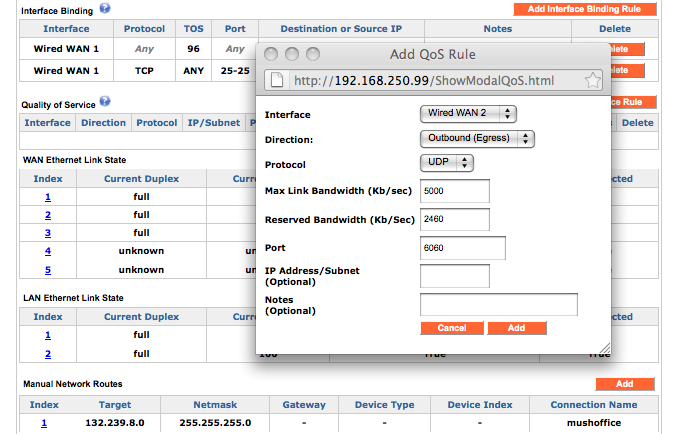Click Cancel in Add QoS Rule dialog
678x434 pixels.
[x=452, y=328]
